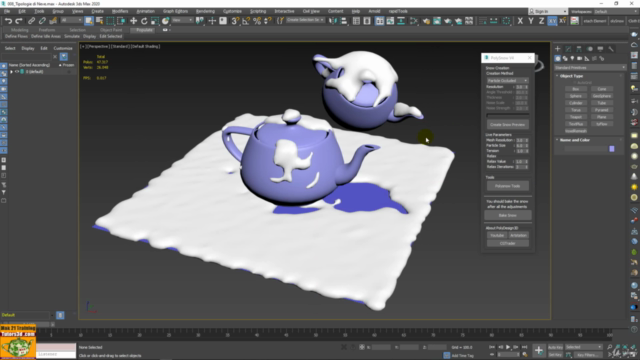Open the Create Selection Set dropdown
Screen dimensions: 640x360
[305, 20]
